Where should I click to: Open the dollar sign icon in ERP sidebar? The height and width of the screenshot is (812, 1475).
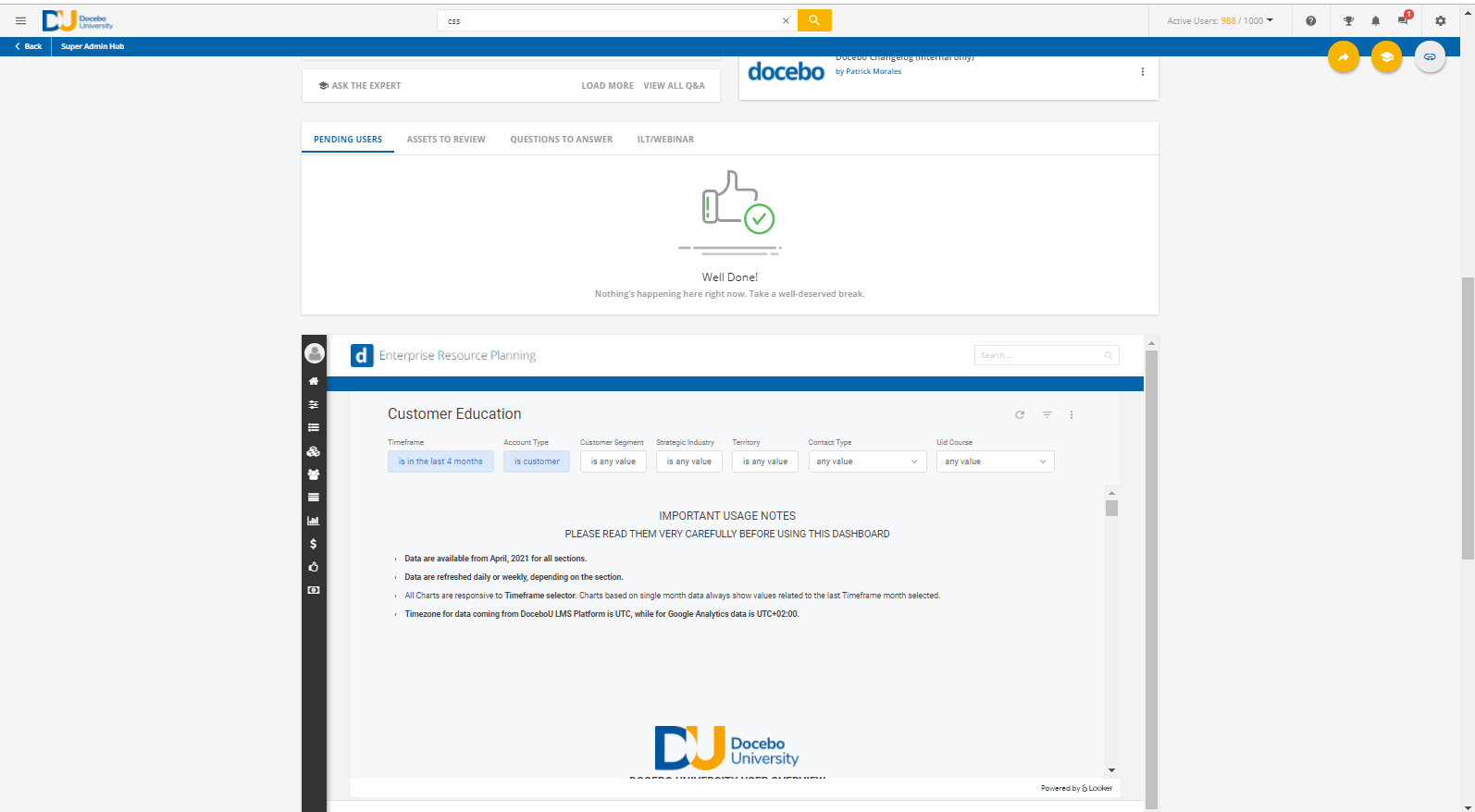point(314,544)
